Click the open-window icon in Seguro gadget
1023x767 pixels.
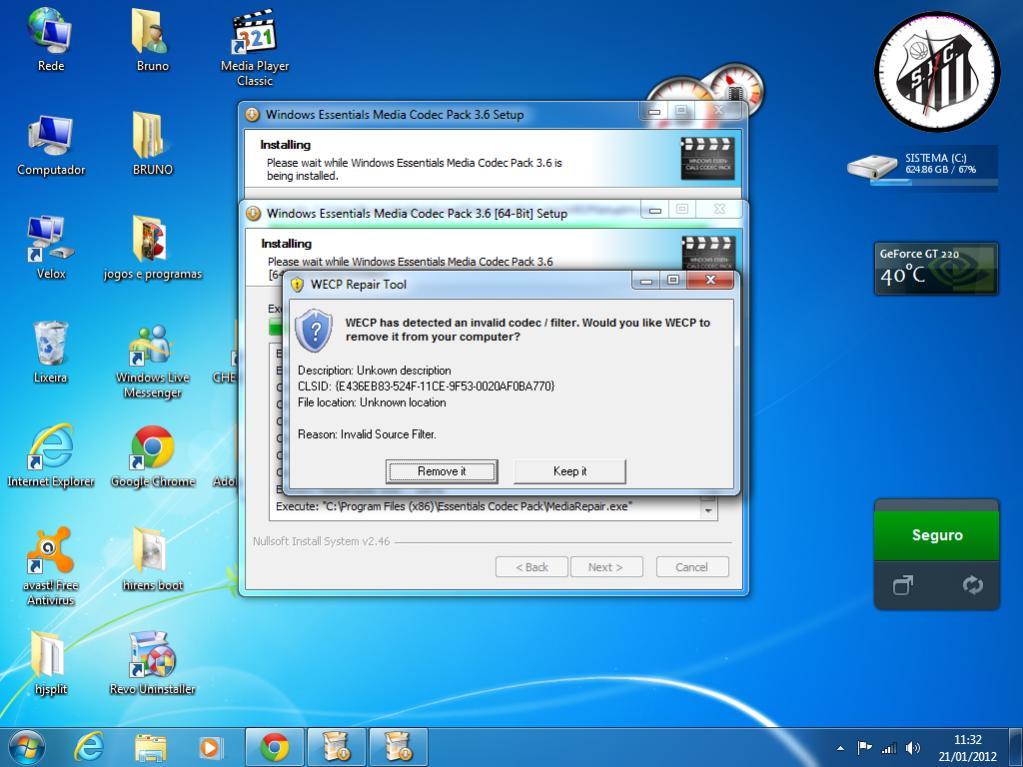[x=903, y=584]
